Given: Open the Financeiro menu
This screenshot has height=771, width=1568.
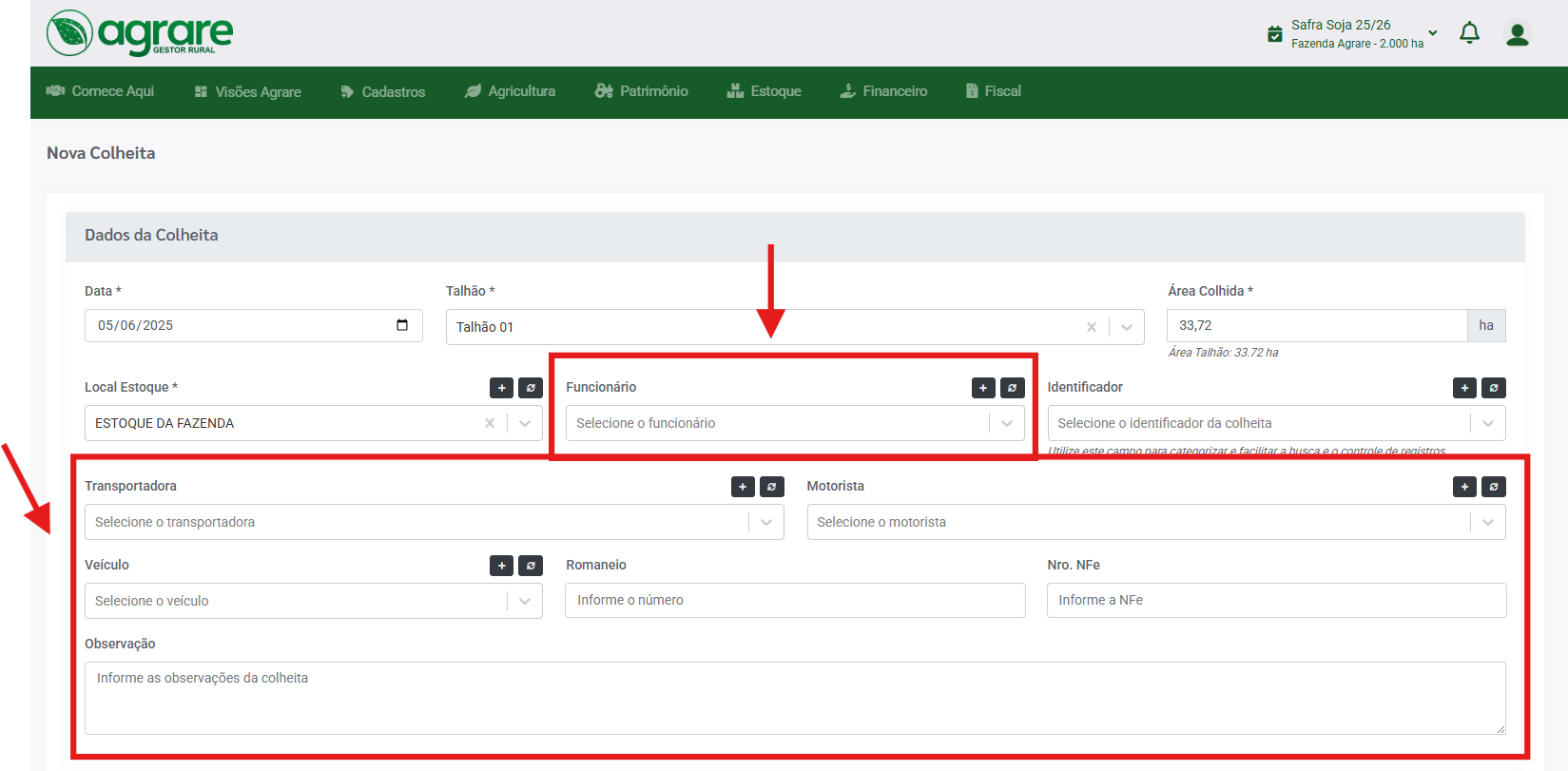Looking at the screenshot, I should [883, 91].
